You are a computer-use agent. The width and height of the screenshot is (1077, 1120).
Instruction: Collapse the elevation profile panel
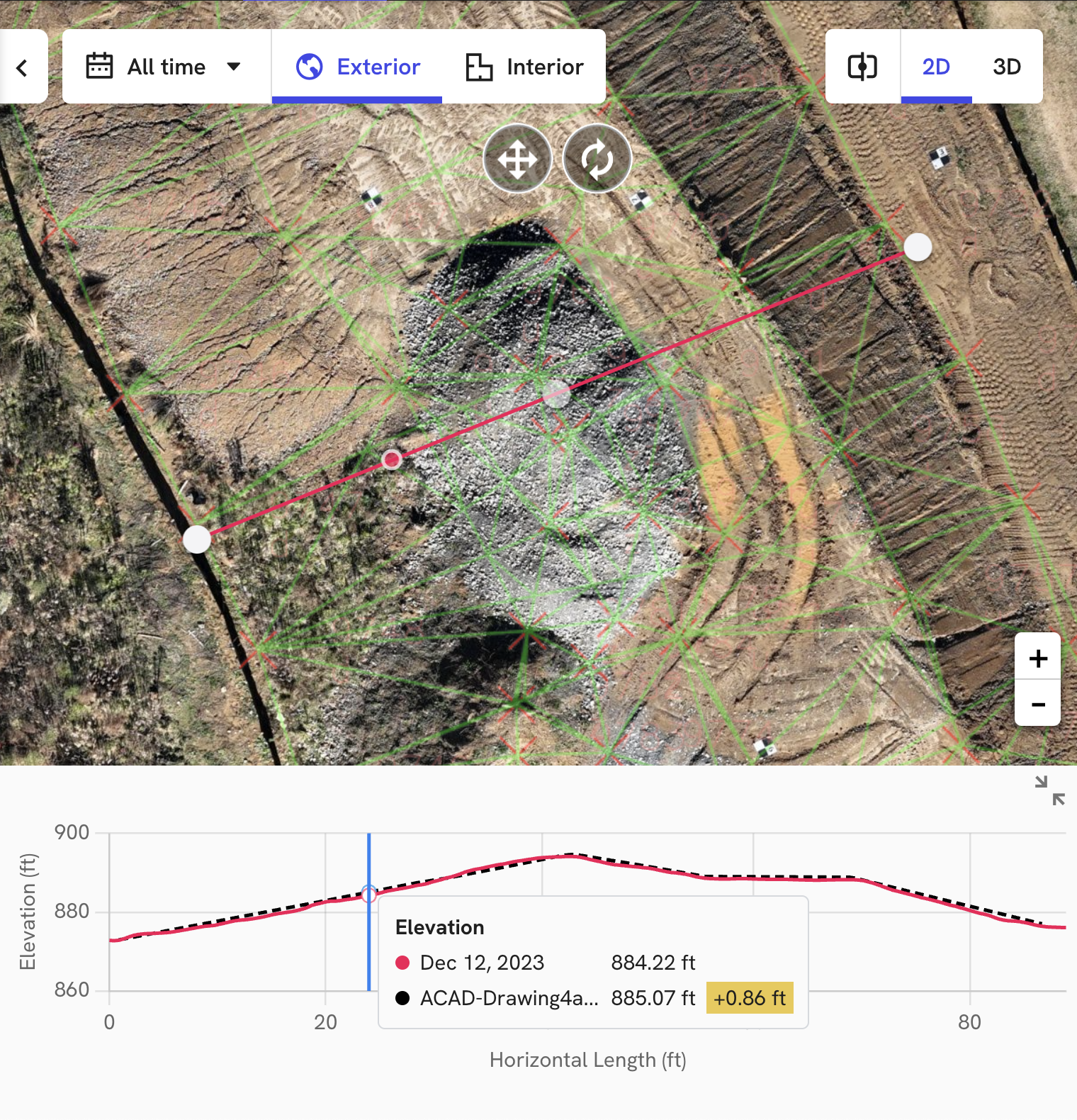pos(1050,790)
